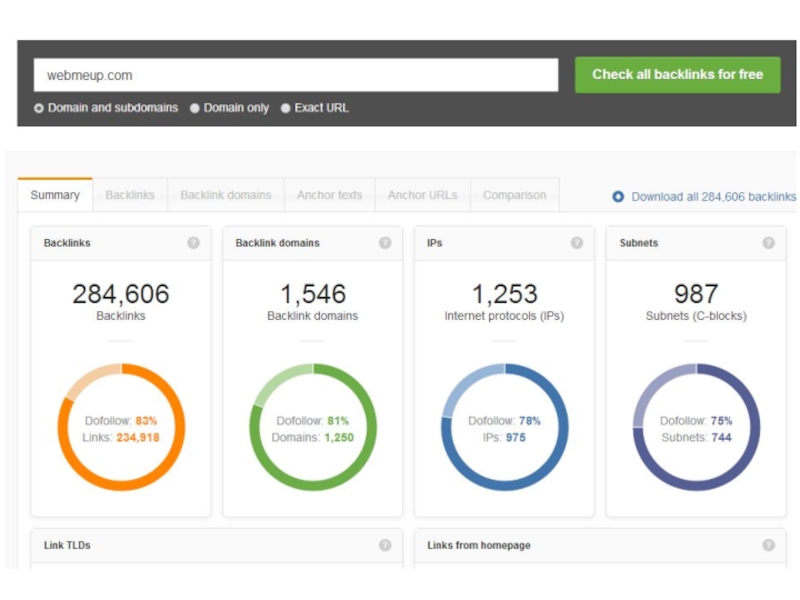This screenshot has height=600, width=800.
Task: Go to the Comparison tab
Action: tap(514, 195)
